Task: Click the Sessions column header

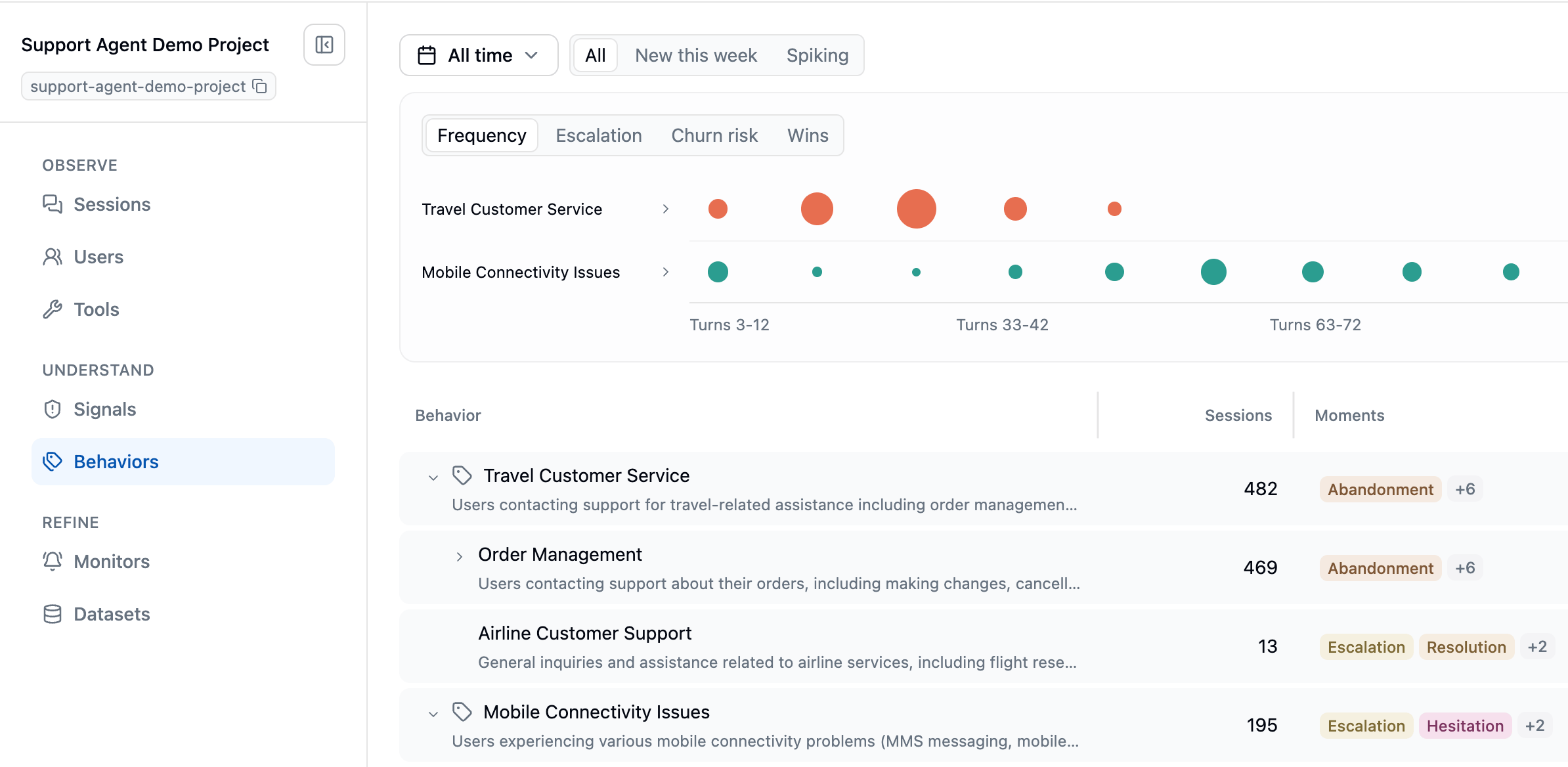Action: click(1238, 415)
